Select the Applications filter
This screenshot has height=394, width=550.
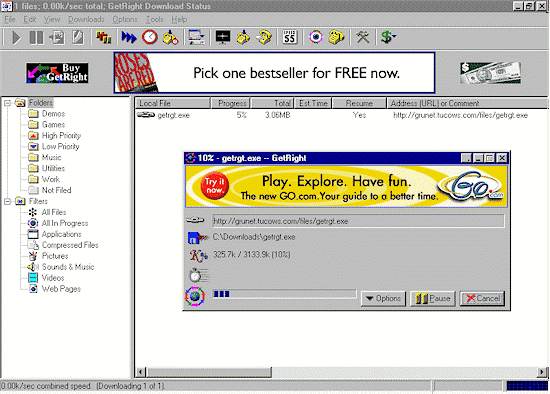61,234
